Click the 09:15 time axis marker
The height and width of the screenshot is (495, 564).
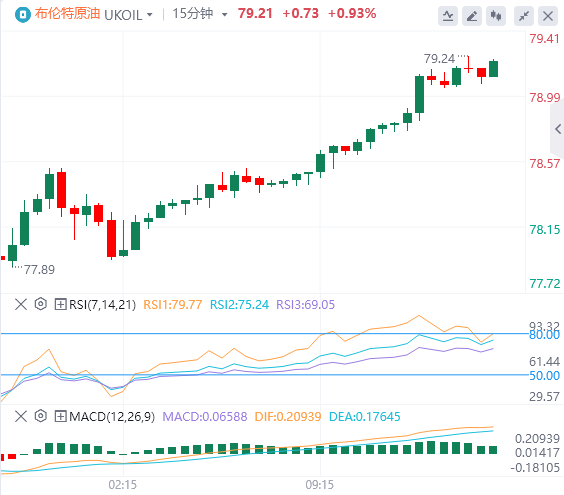tap(319, 485)
